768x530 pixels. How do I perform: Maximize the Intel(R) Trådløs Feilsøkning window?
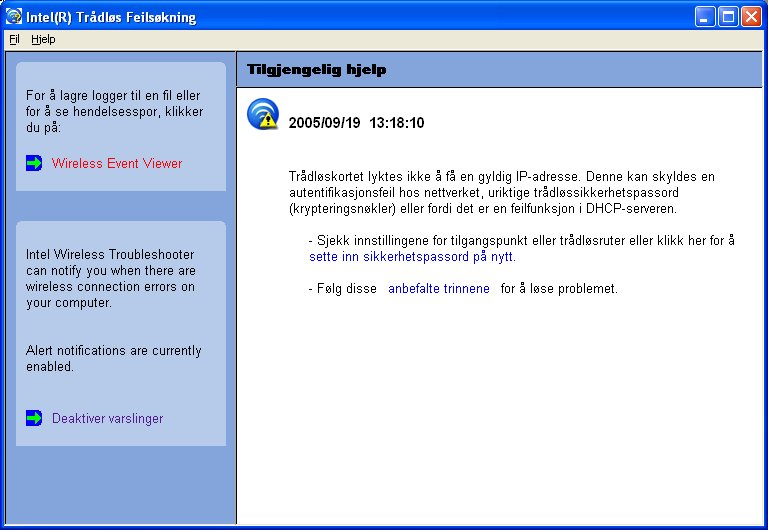pos(728,17)
